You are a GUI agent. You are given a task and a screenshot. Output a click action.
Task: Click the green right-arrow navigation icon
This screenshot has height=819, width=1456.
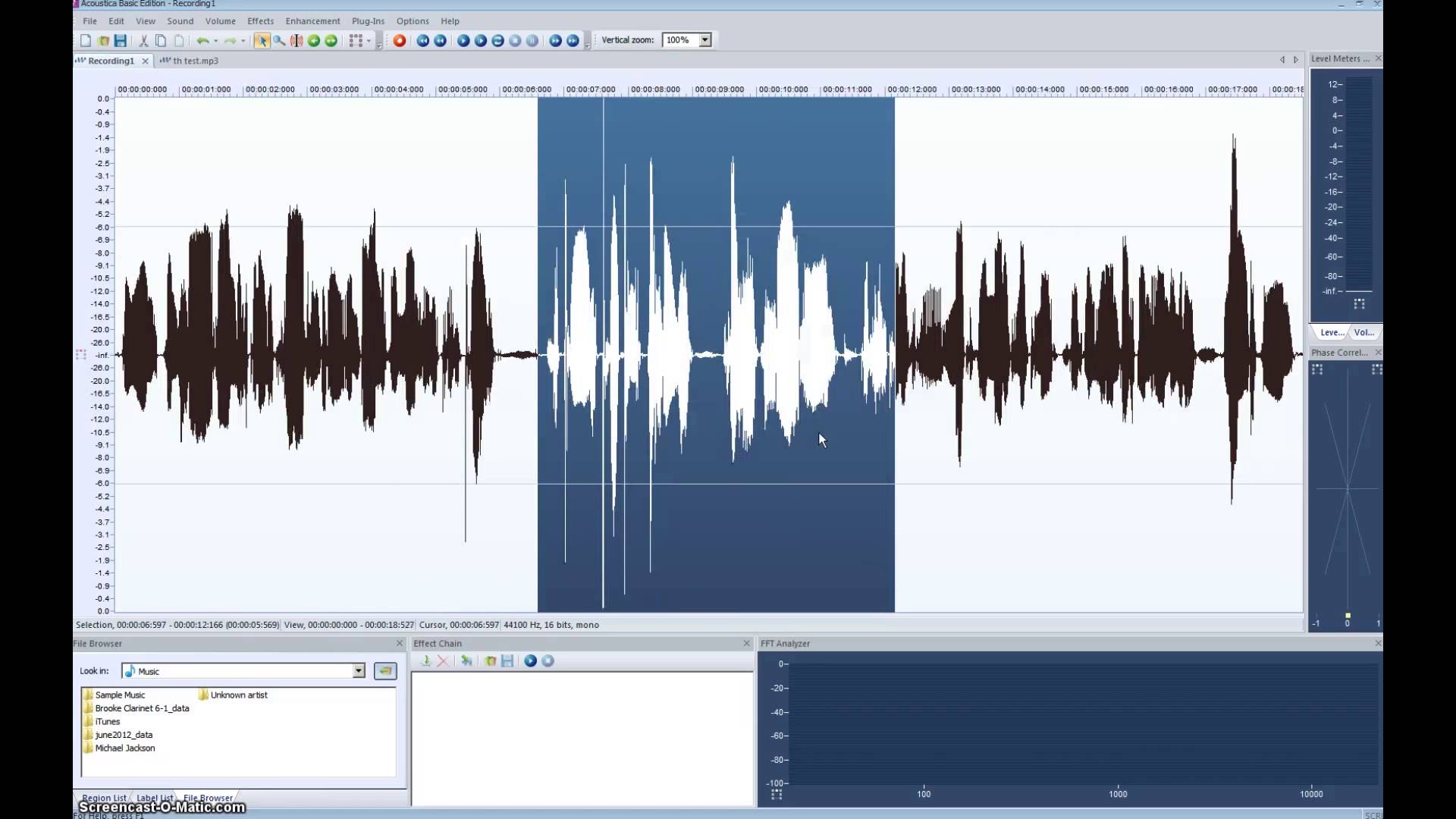[x=331, y=41]
